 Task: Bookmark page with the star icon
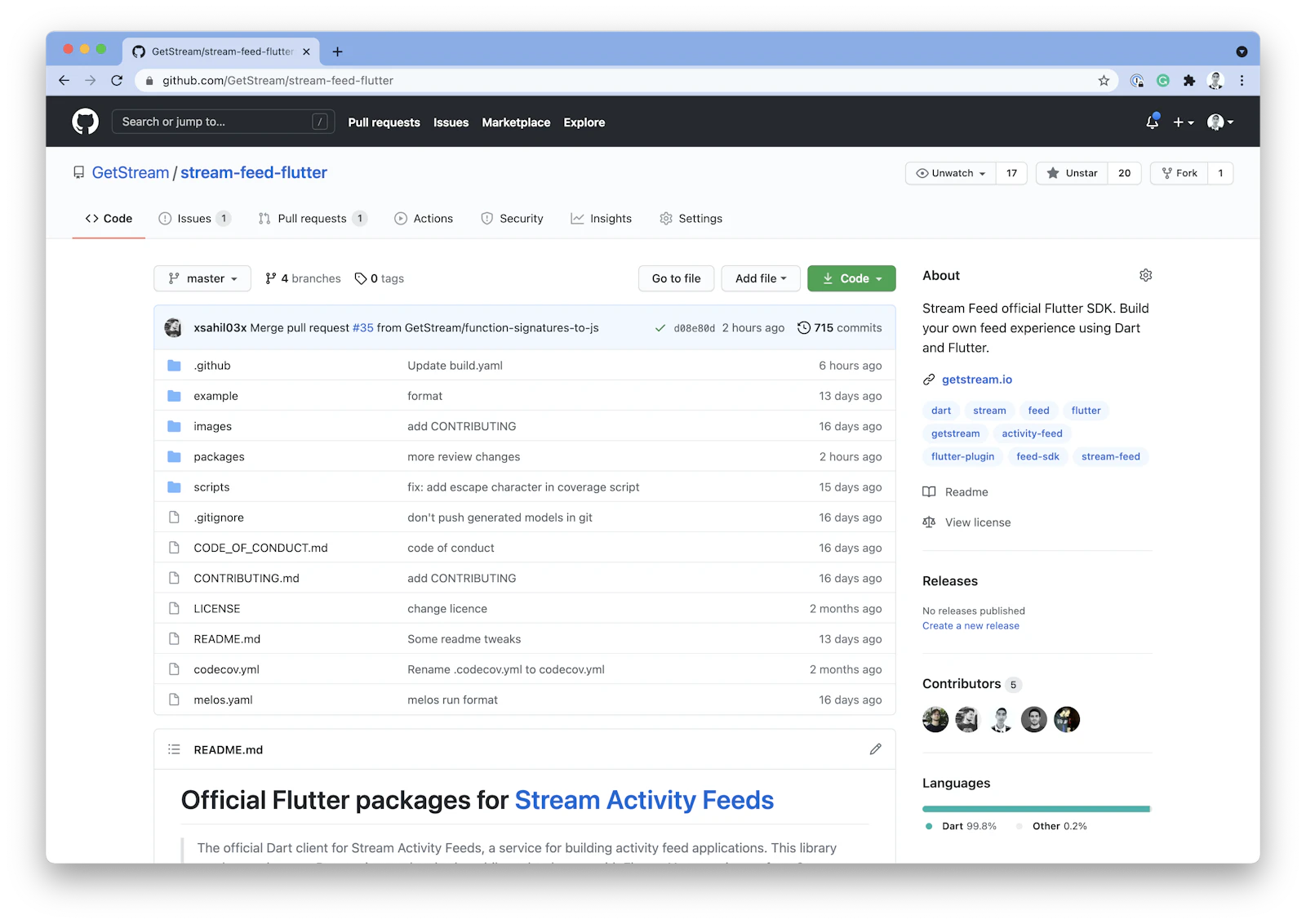[x=1104, y=80]
